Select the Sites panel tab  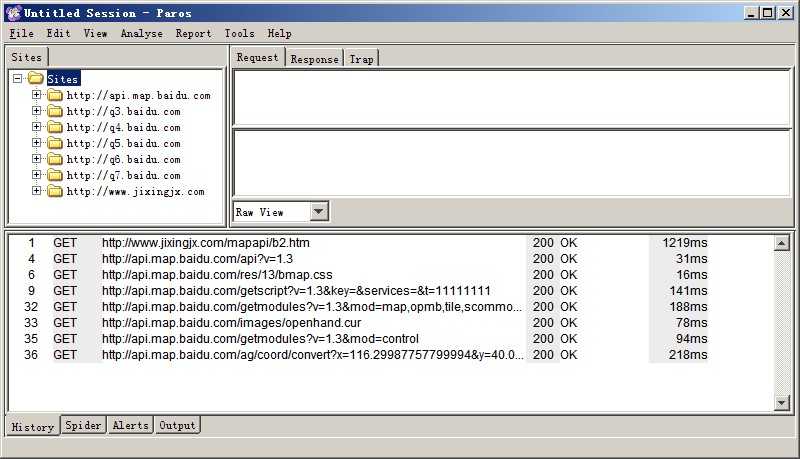tap(27, 57)
